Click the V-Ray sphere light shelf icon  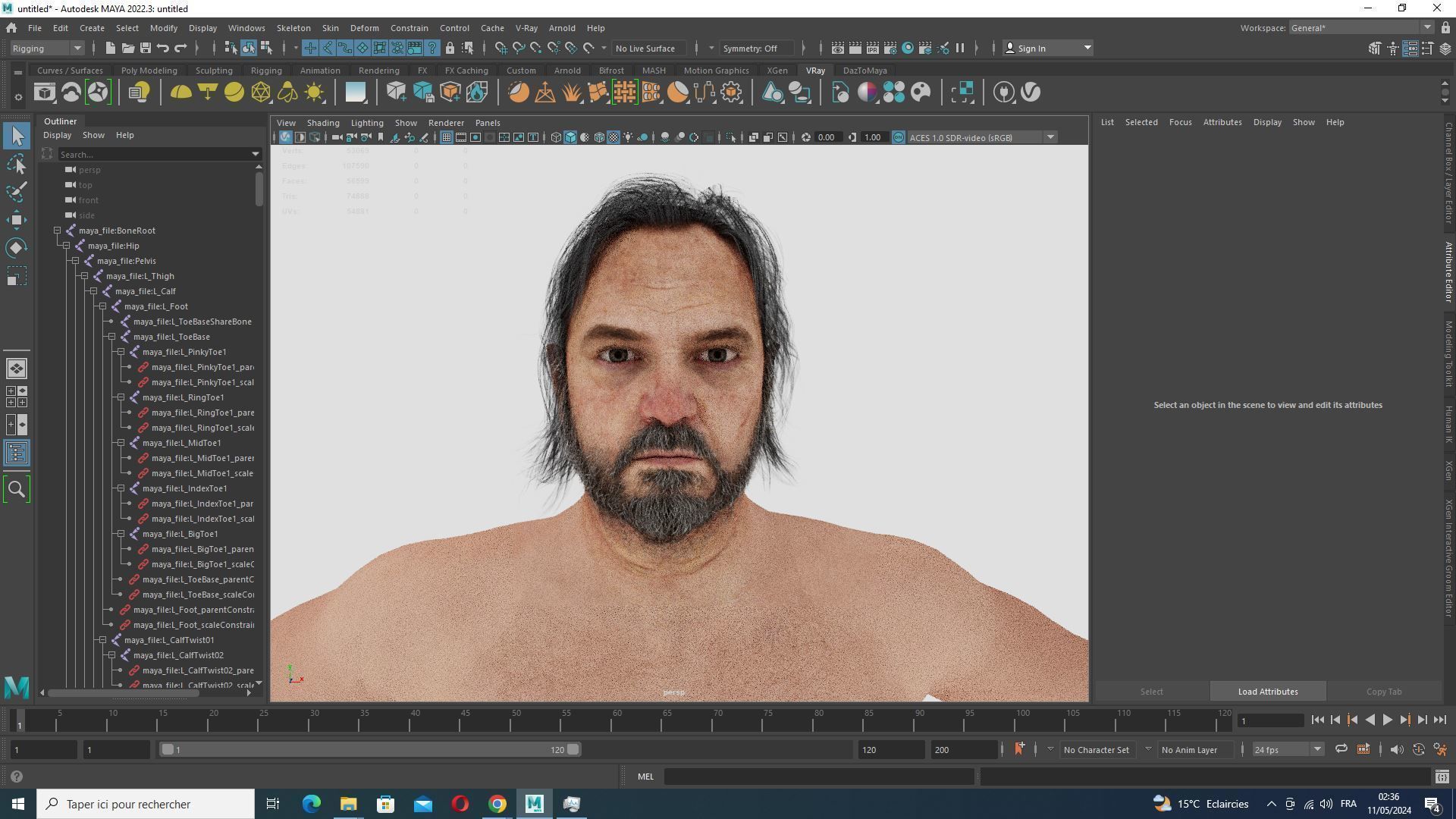pyautogui.click(x=234, y=93)
